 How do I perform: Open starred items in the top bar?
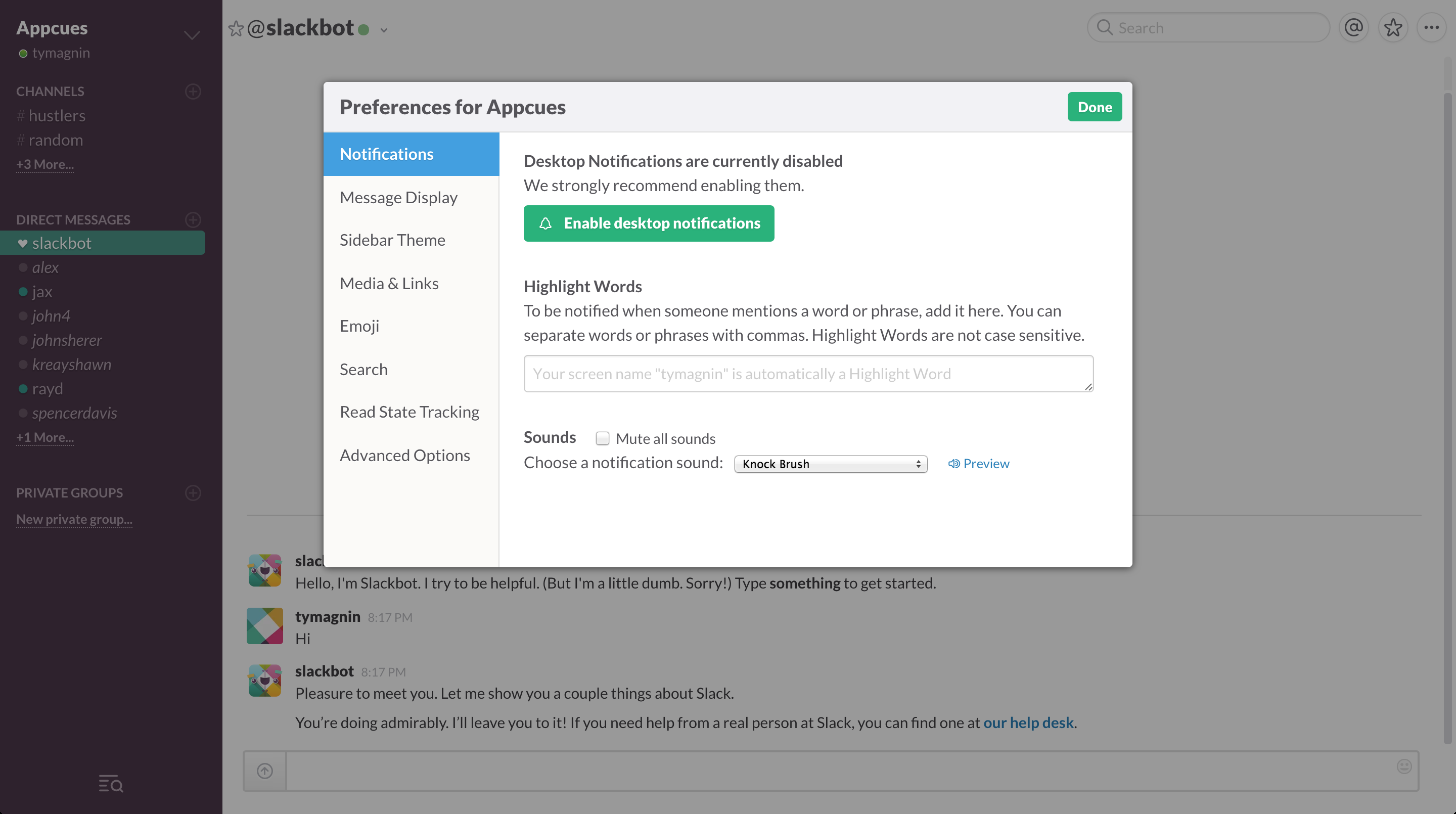(x=1393, y=28)
